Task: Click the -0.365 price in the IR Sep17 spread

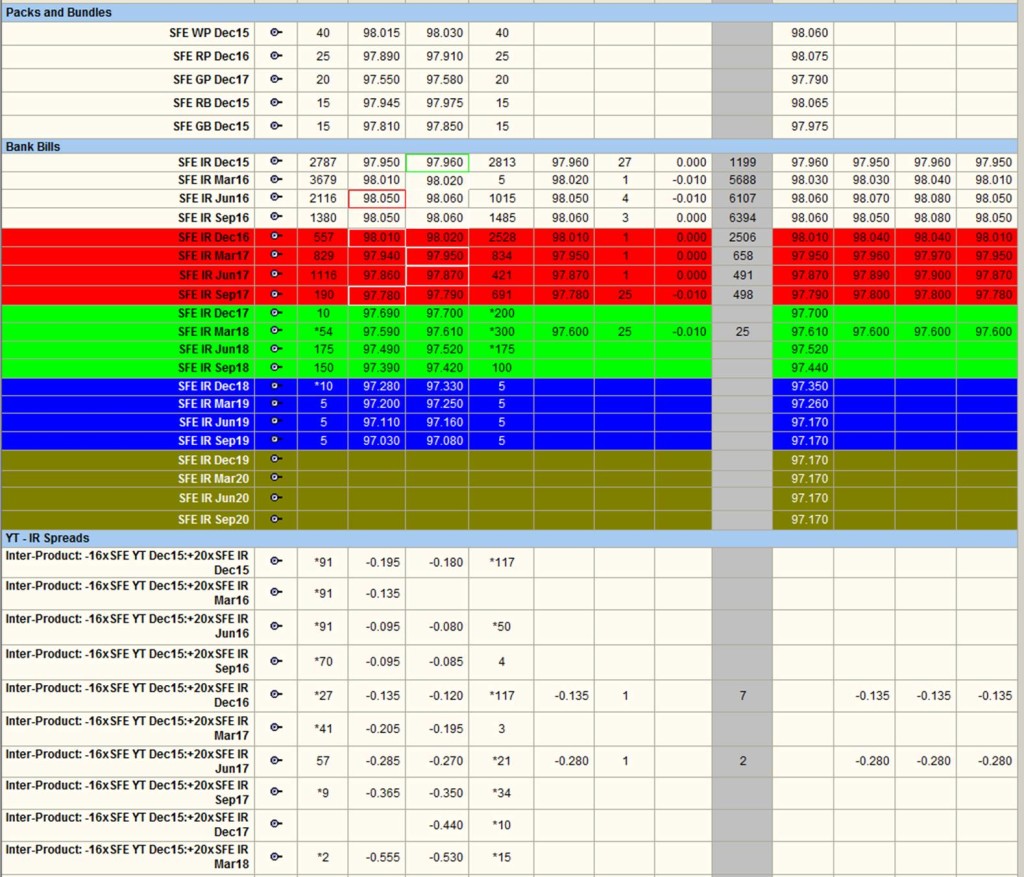Action: (383, 793)
